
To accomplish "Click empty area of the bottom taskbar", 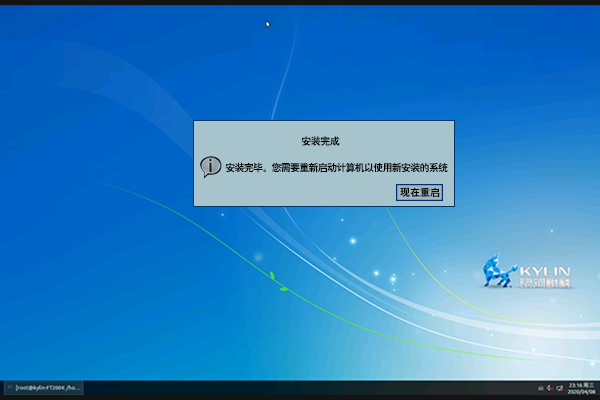I will [300, 386].
